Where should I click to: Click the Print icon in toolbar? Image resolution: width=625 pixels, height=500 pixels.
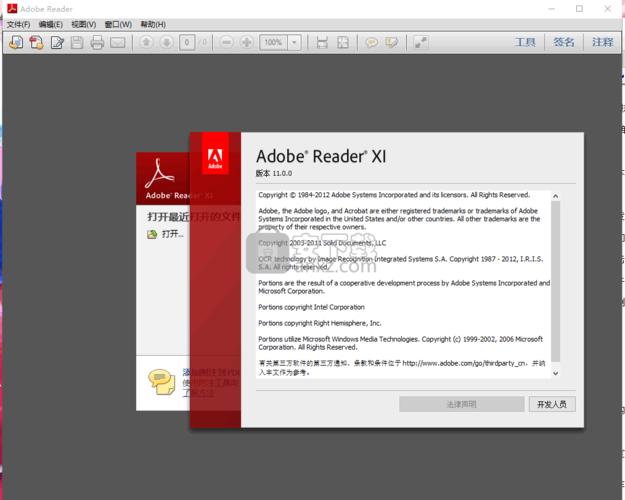point(97,42)
